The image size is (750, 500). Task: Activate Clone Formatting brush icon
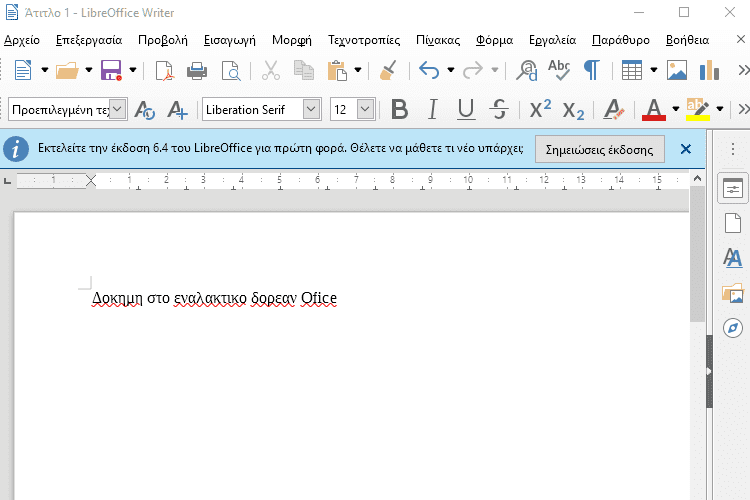[x=388, y=70]
